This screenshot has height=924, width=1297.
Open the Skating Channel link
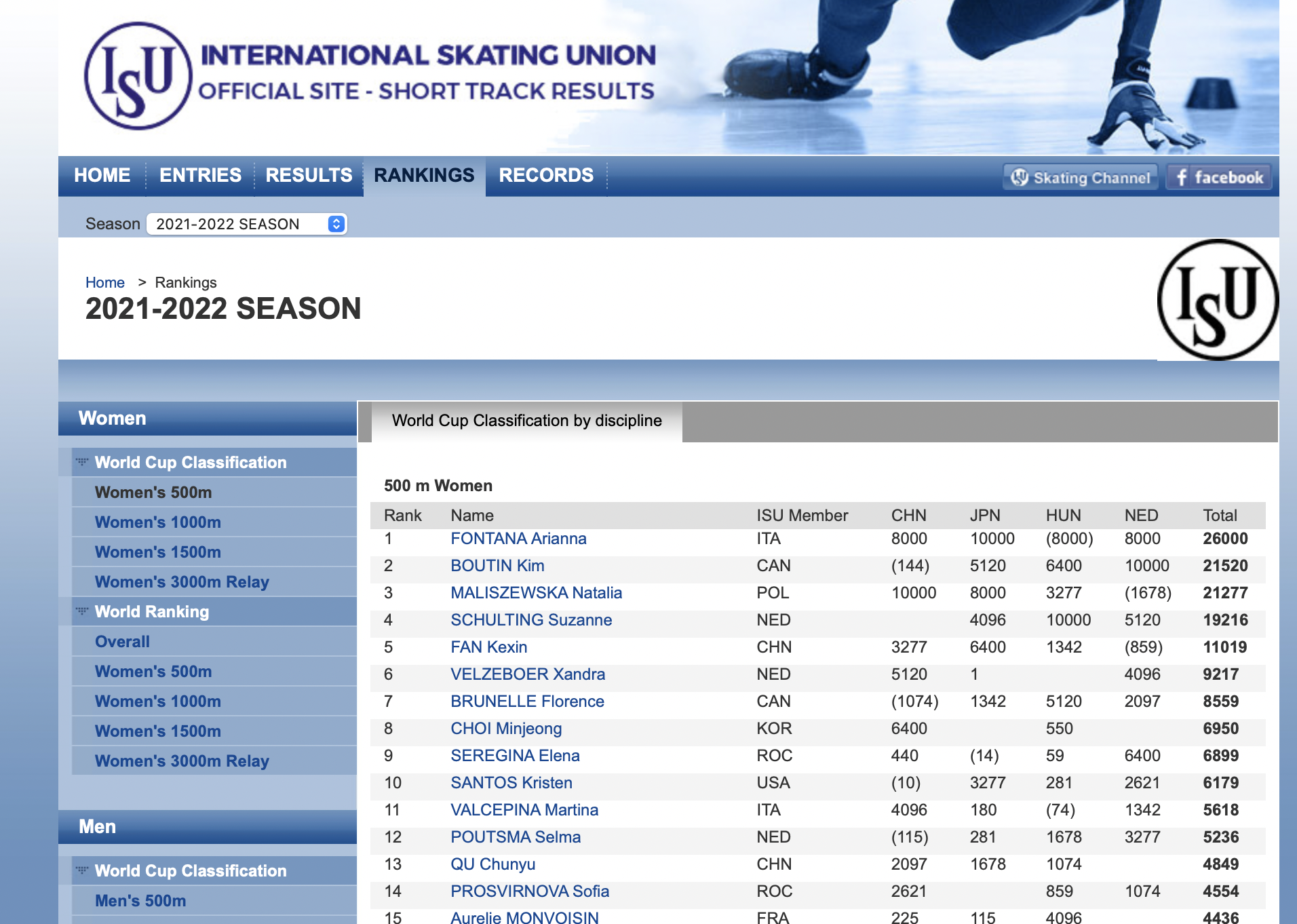tap(1081, 178)
